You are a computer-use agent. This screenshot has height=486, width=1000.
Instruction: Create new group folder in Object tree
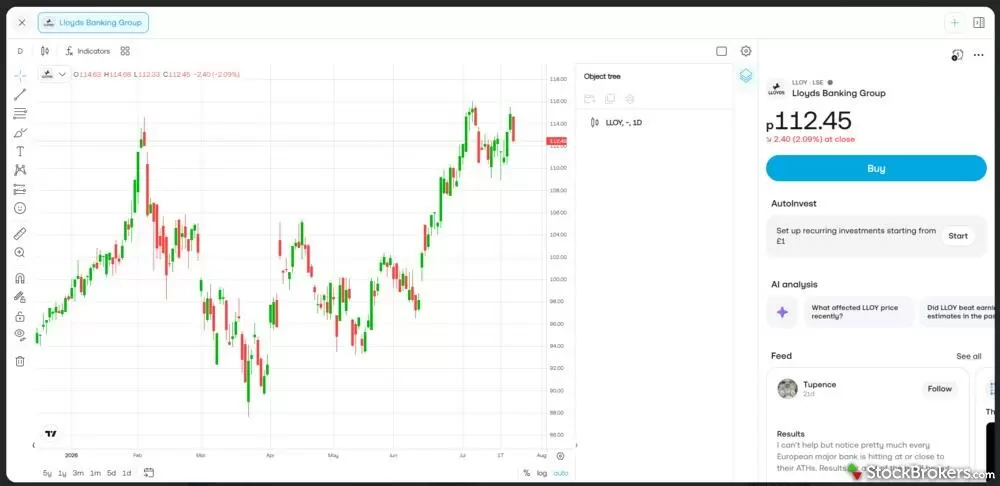(589, 99)
